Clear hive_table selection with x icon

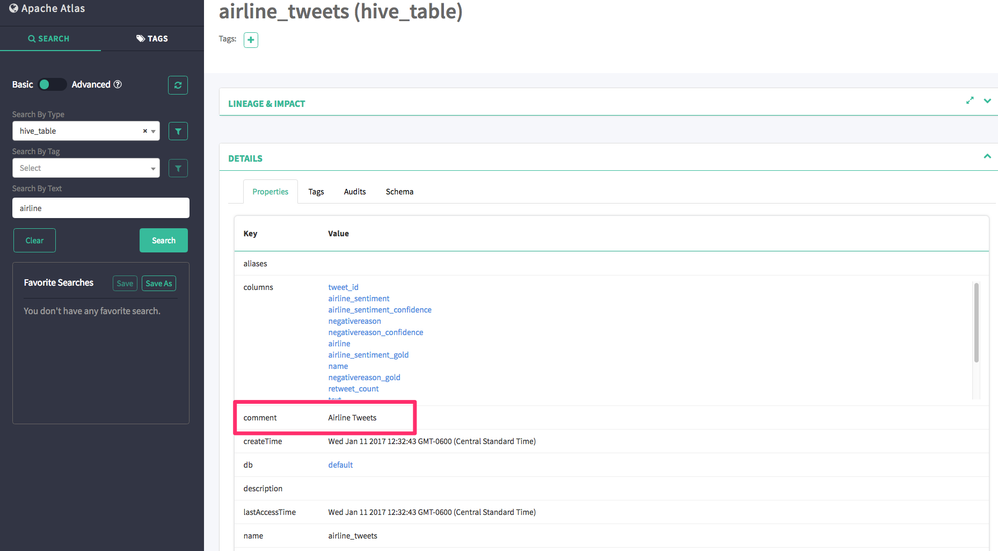click(x=145, y=131)
